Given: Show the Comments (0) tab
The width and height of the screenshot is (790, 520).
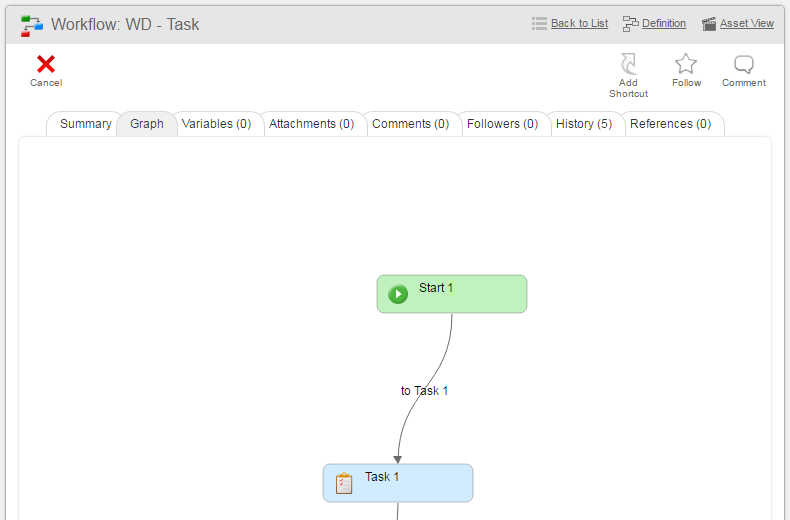Looking at the screenshot, I should [410, 124].
